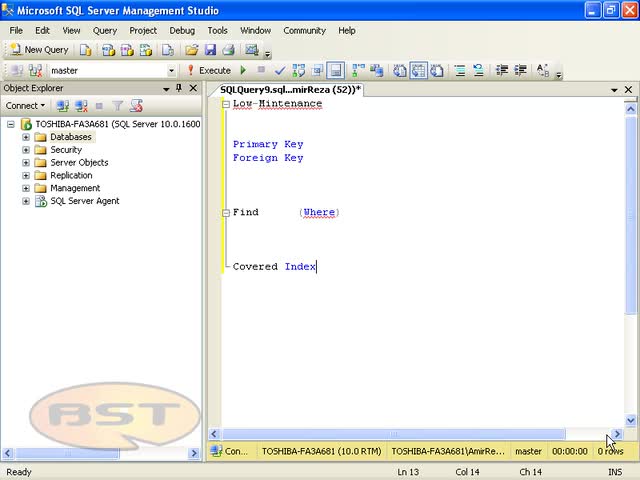Expand the Management folder
640x480 pixels.
26,188
